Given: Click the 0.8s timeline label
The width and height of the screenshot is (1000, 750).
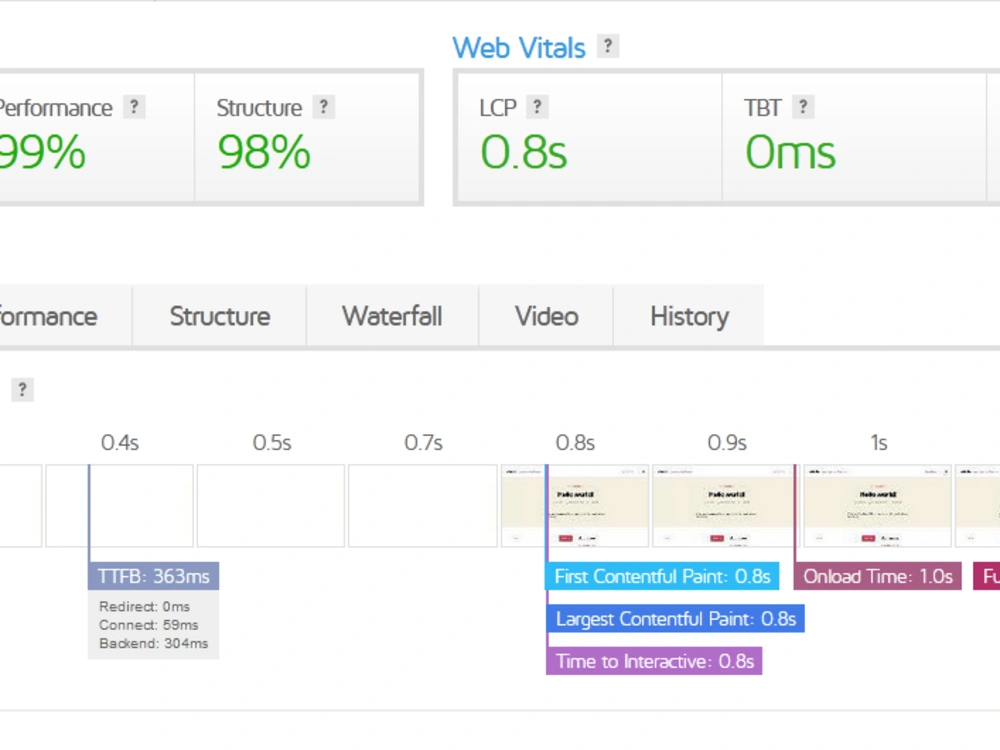Looking at the screenshot, I should tap(575, 443).
